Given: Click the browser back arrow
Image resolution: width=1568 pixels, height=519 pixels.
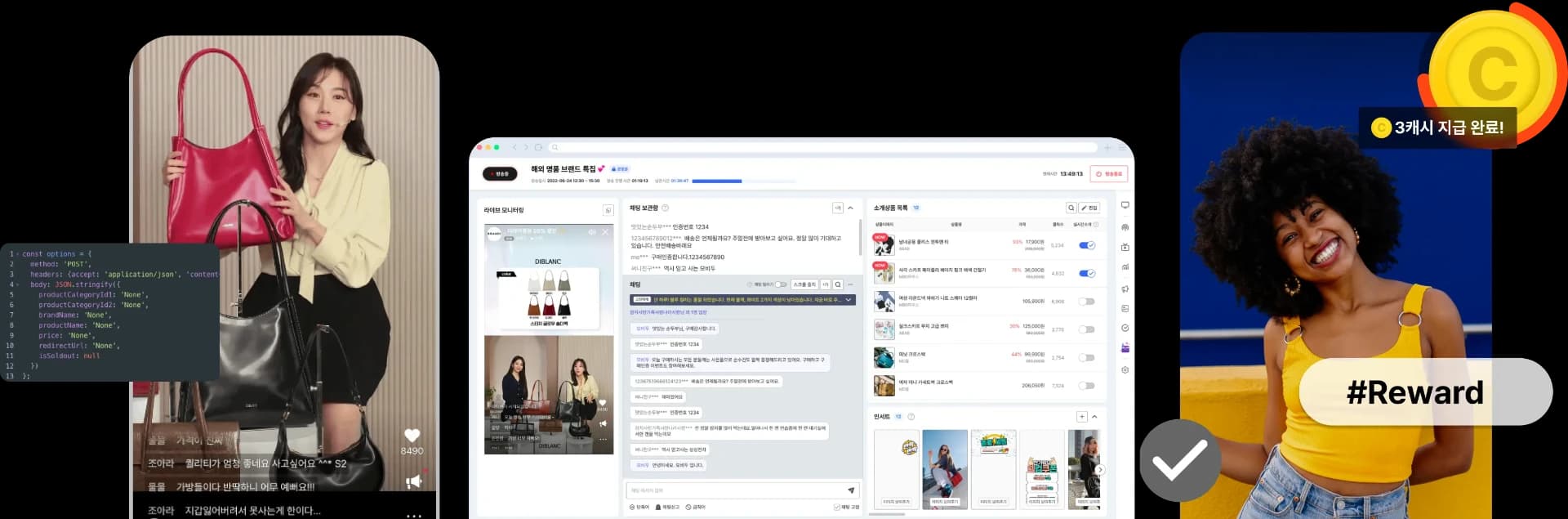Looking at the screenshot, I should tap(514, 147).
